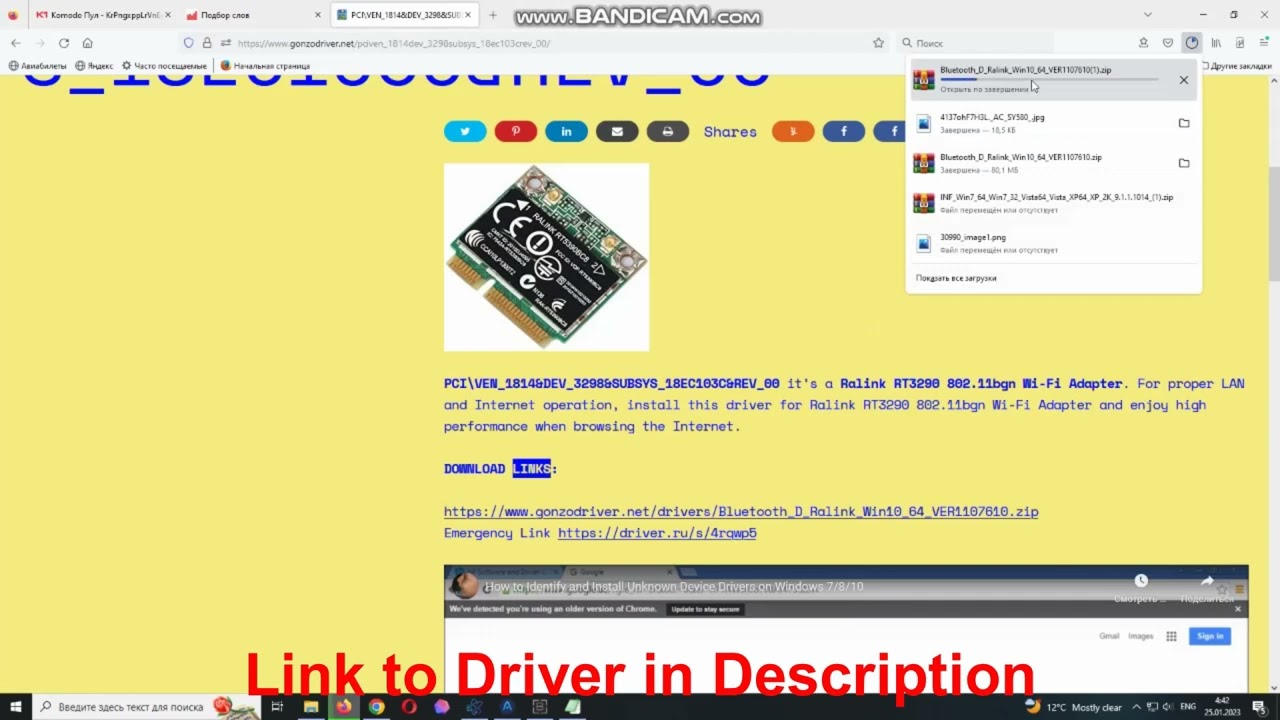Image resolution: width=1280 pixels, height=720 pixels.
Task: Open Task View on taskbar
Action: click(277, 707)
